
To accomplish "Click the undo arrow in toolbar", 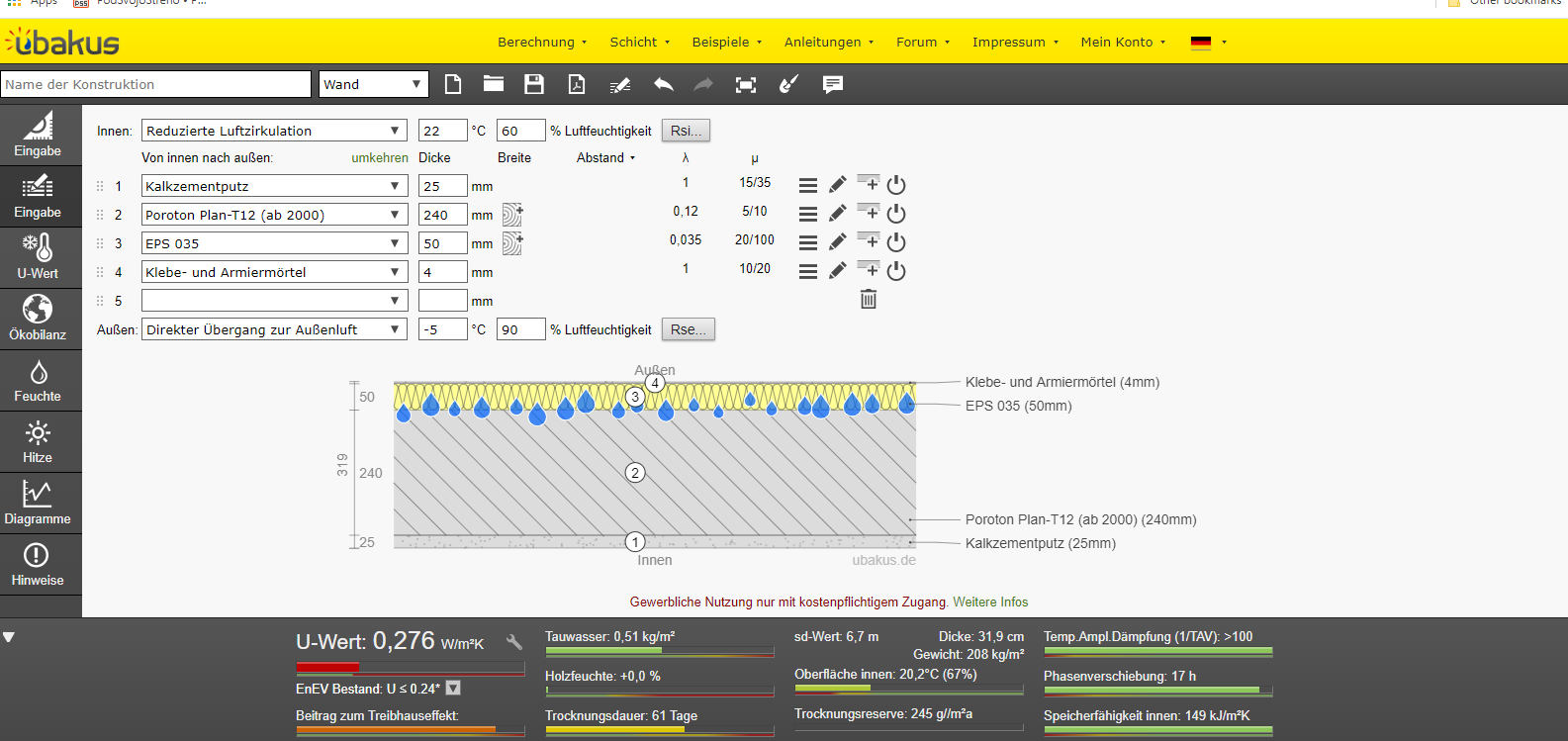I will tap(663, 84).
